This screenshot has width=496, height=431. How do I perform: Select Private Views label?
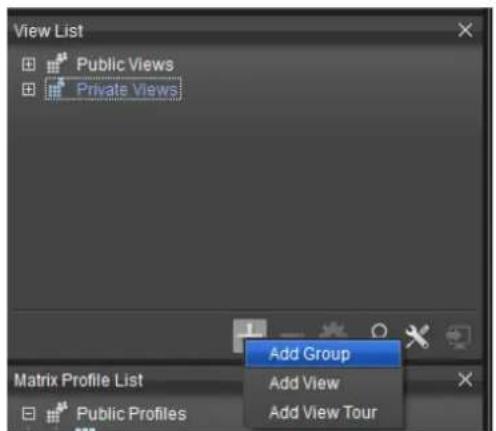[x=127, y=89]
